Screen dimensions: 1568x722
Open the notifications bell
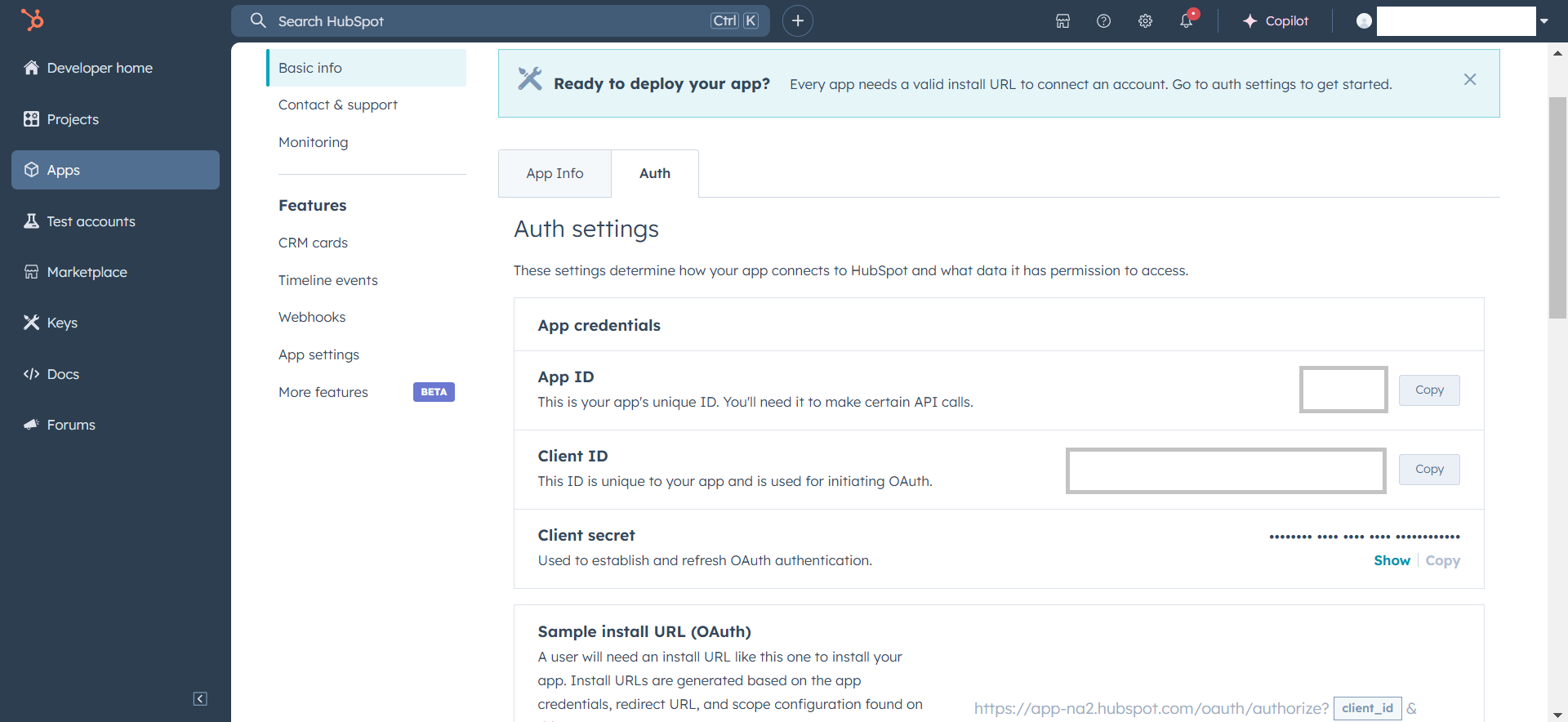1187,20
